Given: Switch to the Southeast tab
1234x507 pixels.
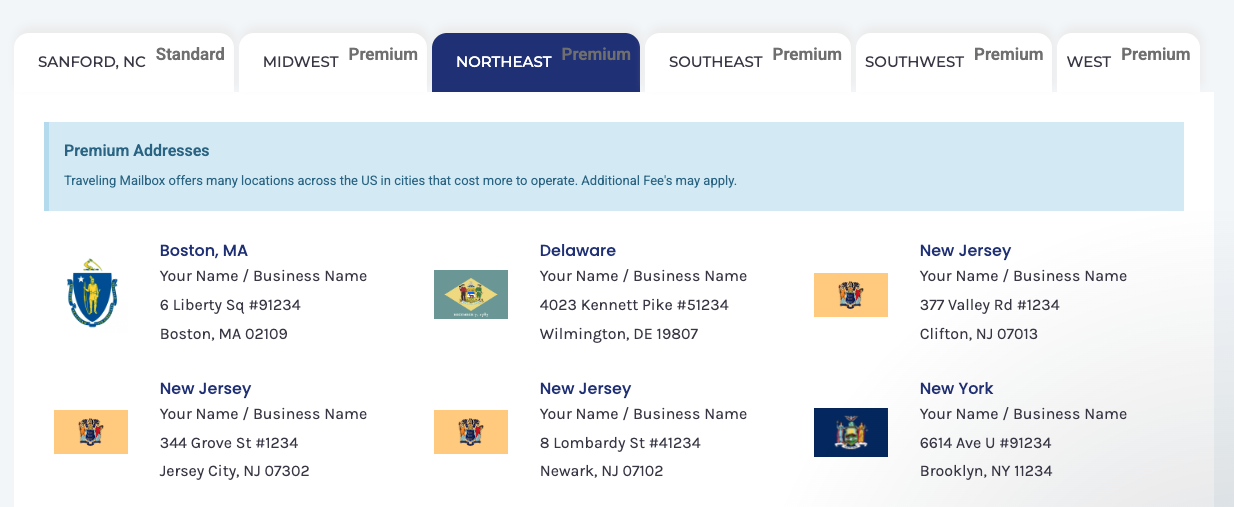Looking at the screenshot, I should (748, 62).
